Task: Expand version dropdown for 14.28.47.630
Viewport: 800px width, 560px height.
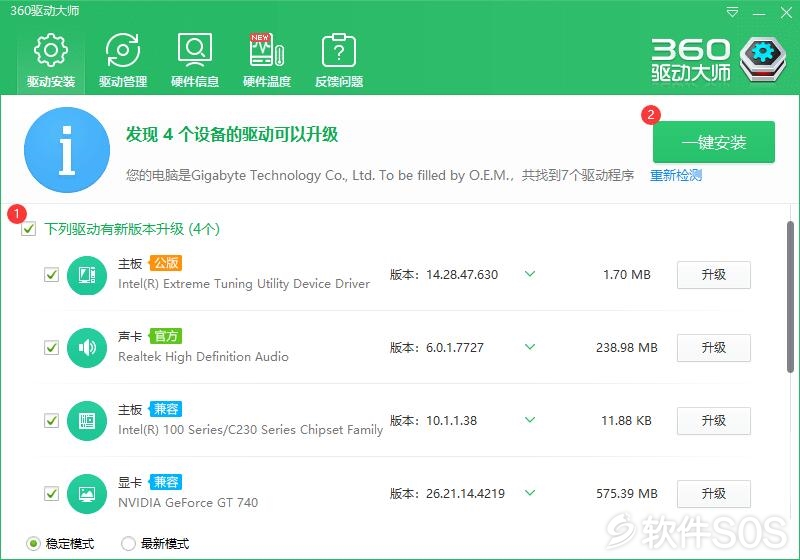Action: pos(530,274)
